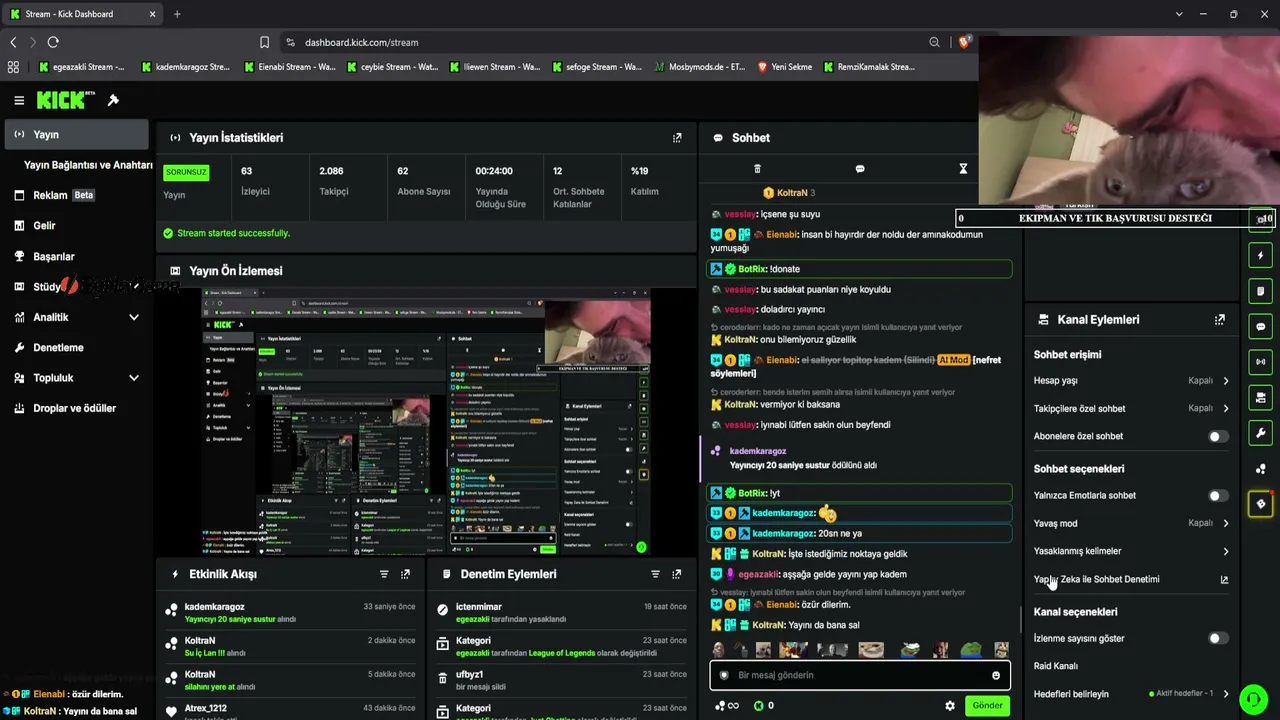Click the Atrex_1212 entry in Etkinlik Akışı
This screenshot has height=720, width=1280.
tap(292, 709)
